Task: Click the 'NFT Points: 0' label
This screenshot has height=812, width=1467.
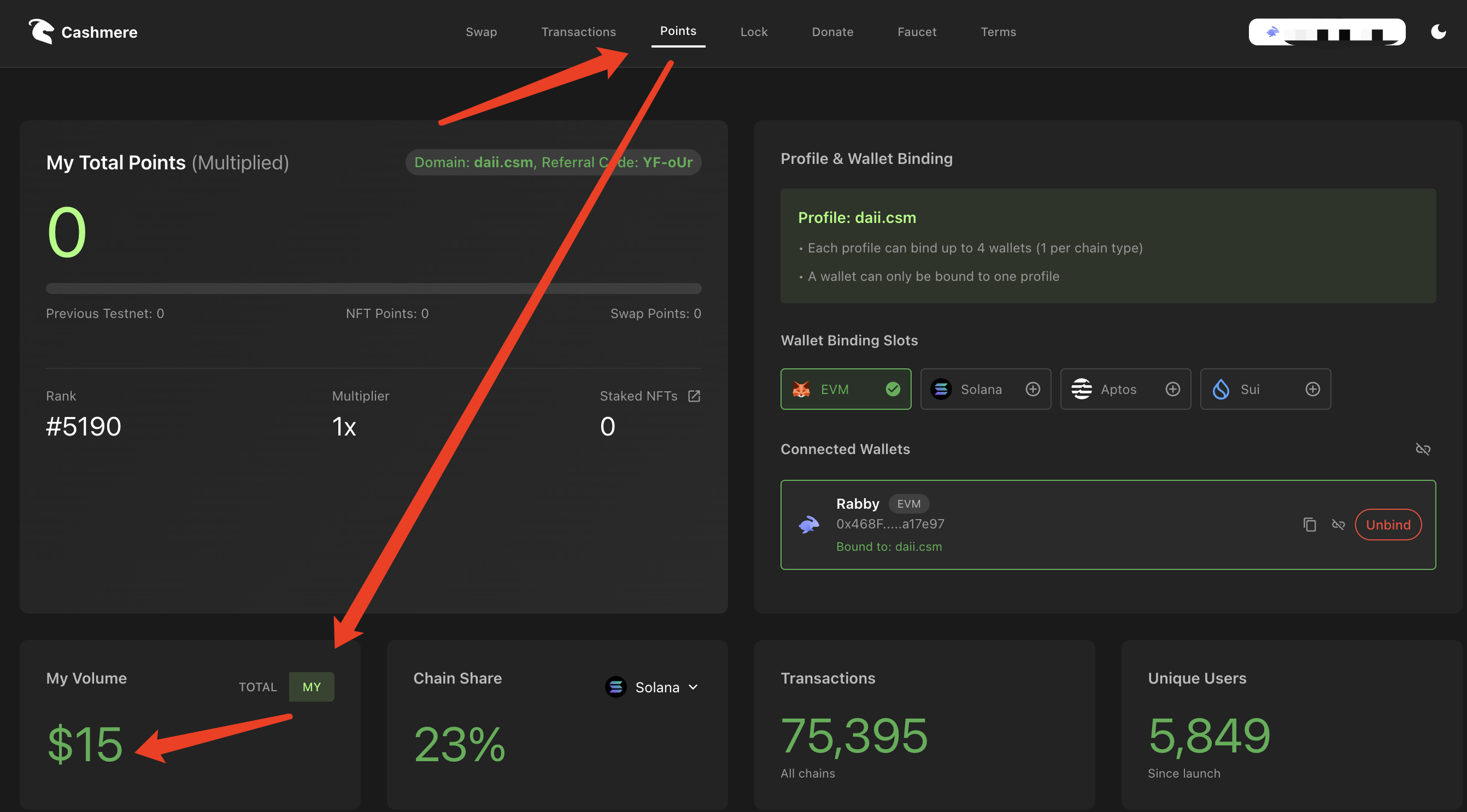Action: (x=388, y=313)
